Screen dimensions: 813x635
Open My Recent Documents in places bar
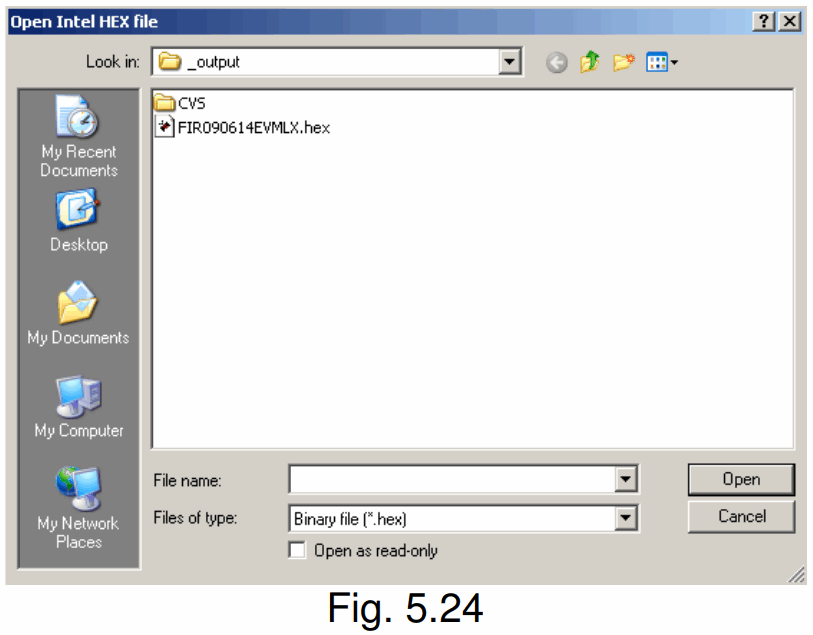tap(79, 137)
